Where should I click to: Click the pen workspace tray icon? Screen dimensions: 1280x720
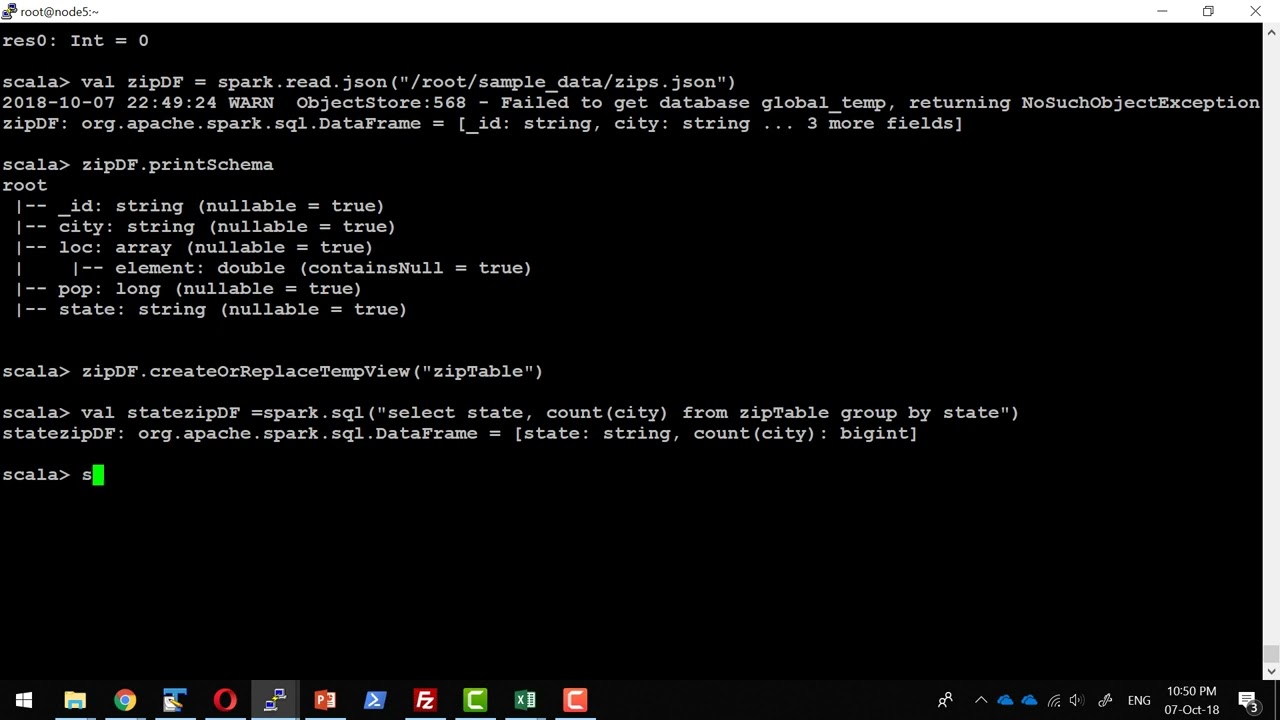click(x=1105, y=700)
